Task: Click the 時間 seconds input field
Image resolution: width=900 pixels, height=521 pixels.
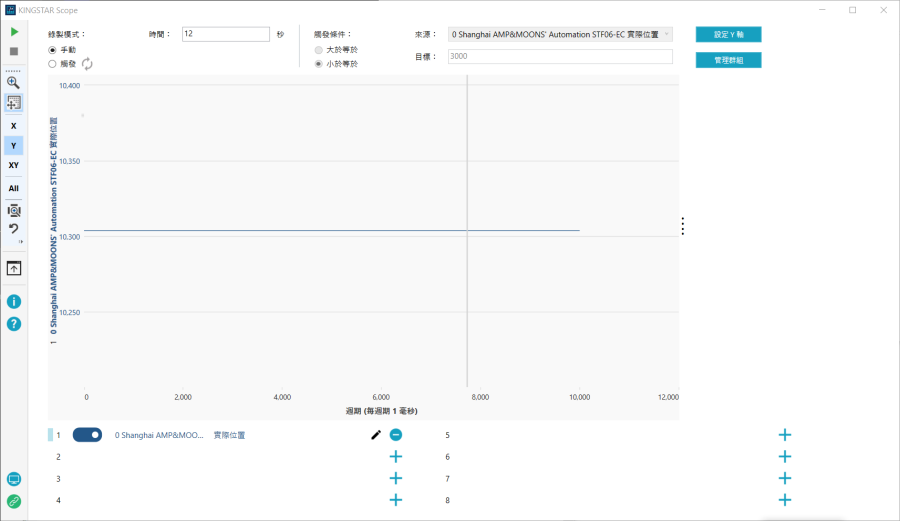Action: click(225, 34)
